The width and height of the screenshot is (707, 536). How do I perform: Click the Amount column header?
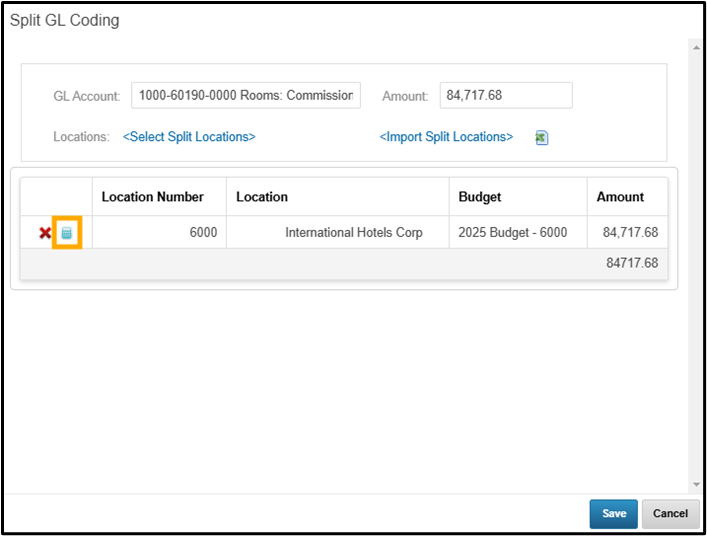[620, 197]
